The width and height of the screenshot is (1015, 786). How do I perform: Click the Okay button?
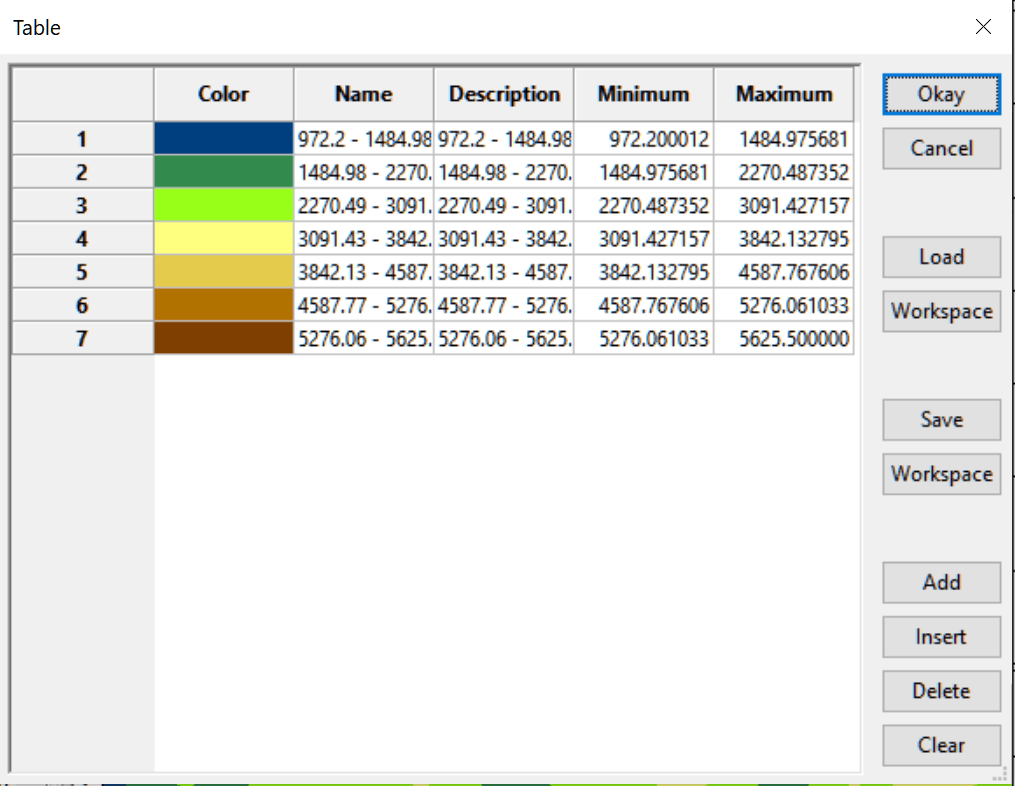tap(940, 94)
